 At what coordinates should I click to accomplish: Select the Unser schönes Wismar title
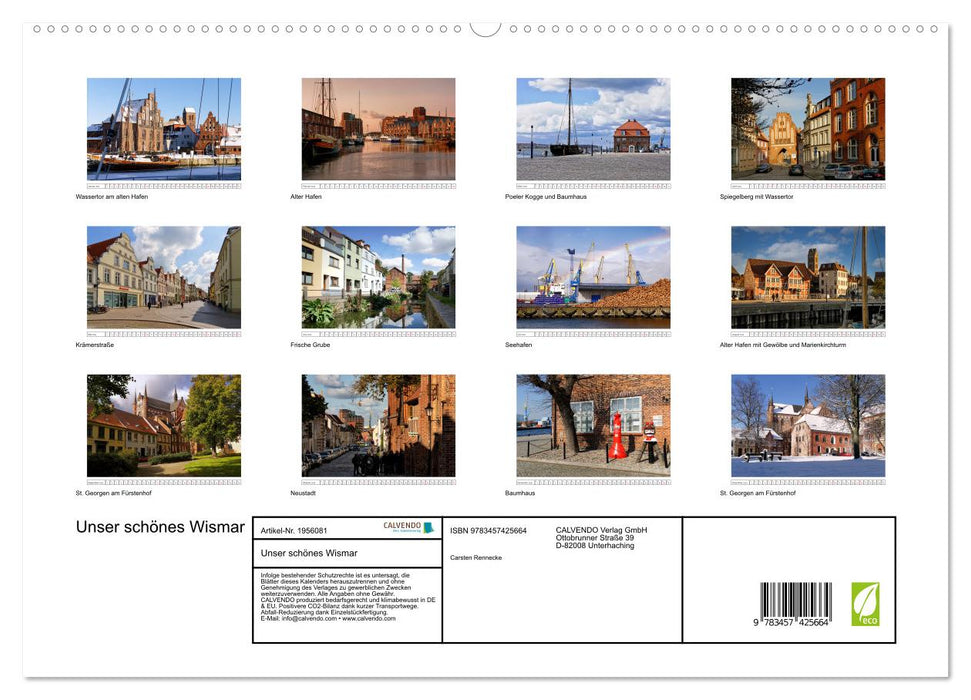[x=160, y=526]
